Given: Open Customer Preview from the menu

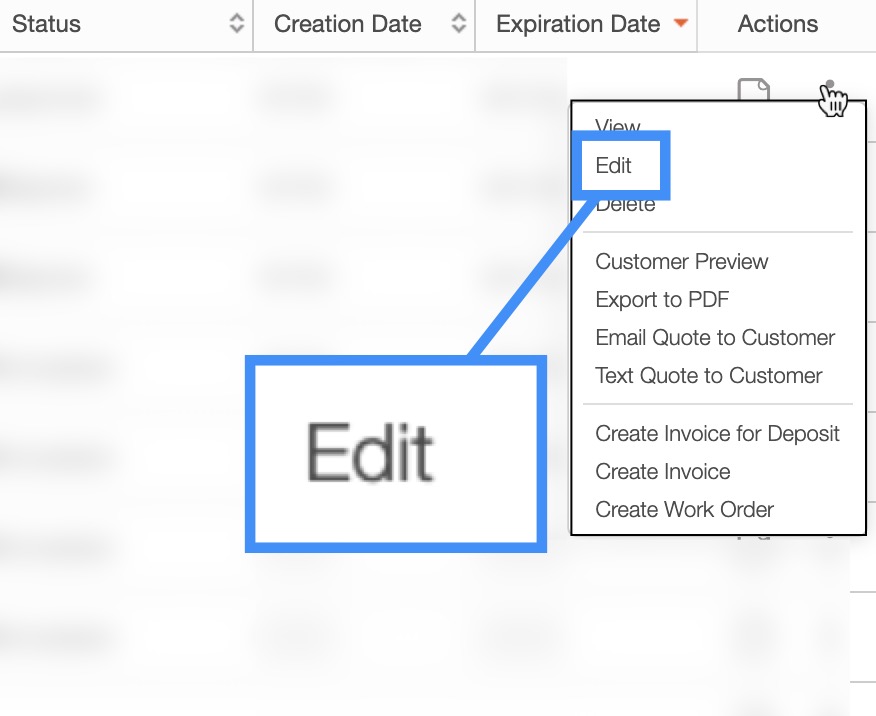Looking at the screenshot, I should click(x=682, y=262).
